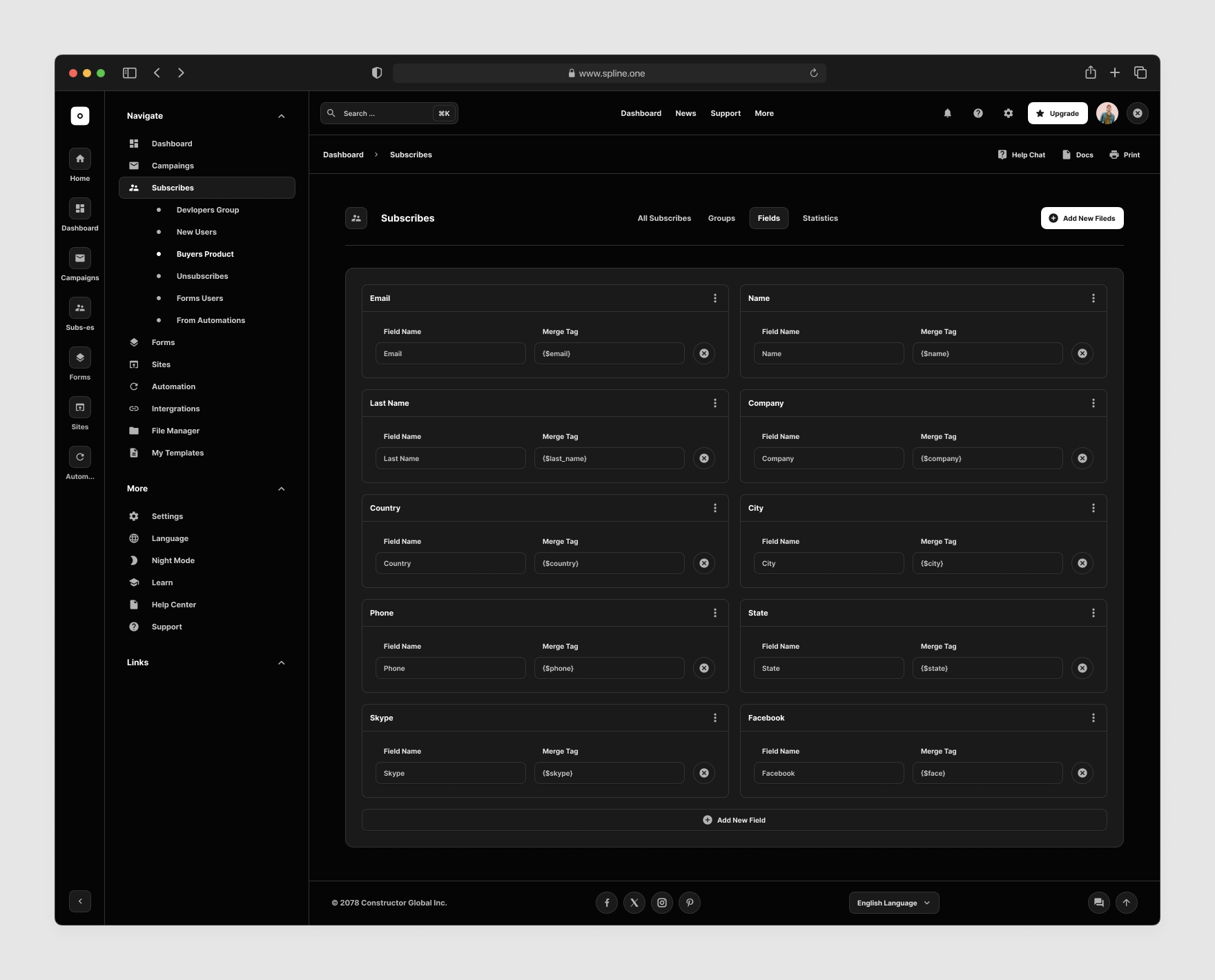The image size is (1215, 980).
Task: Click the round X icon beside avatar
Action: tap(1138, 113)
